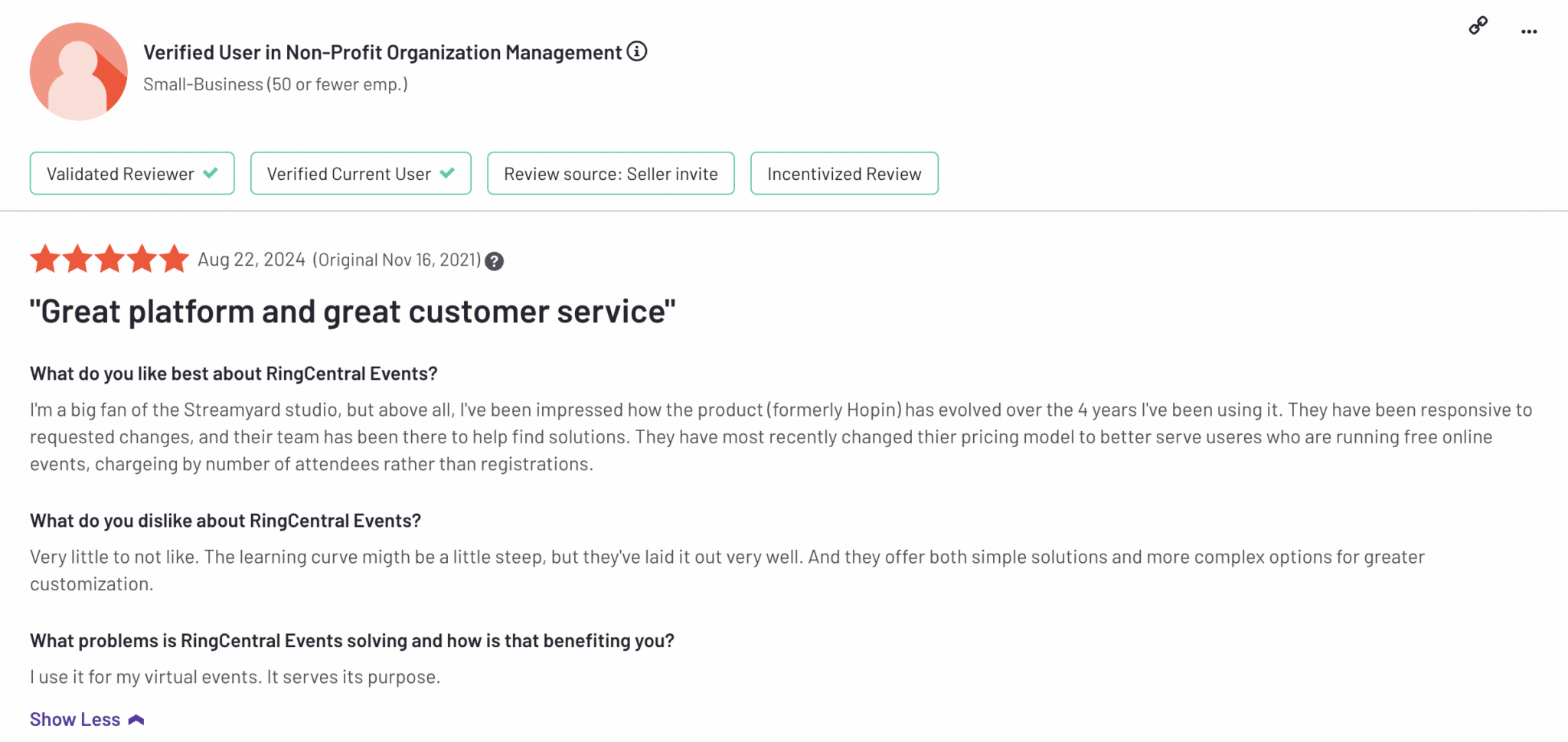Open the "Great platform and great customer service" title
Viewport: 1568px width, 742px height.
[x=352, y=312]
